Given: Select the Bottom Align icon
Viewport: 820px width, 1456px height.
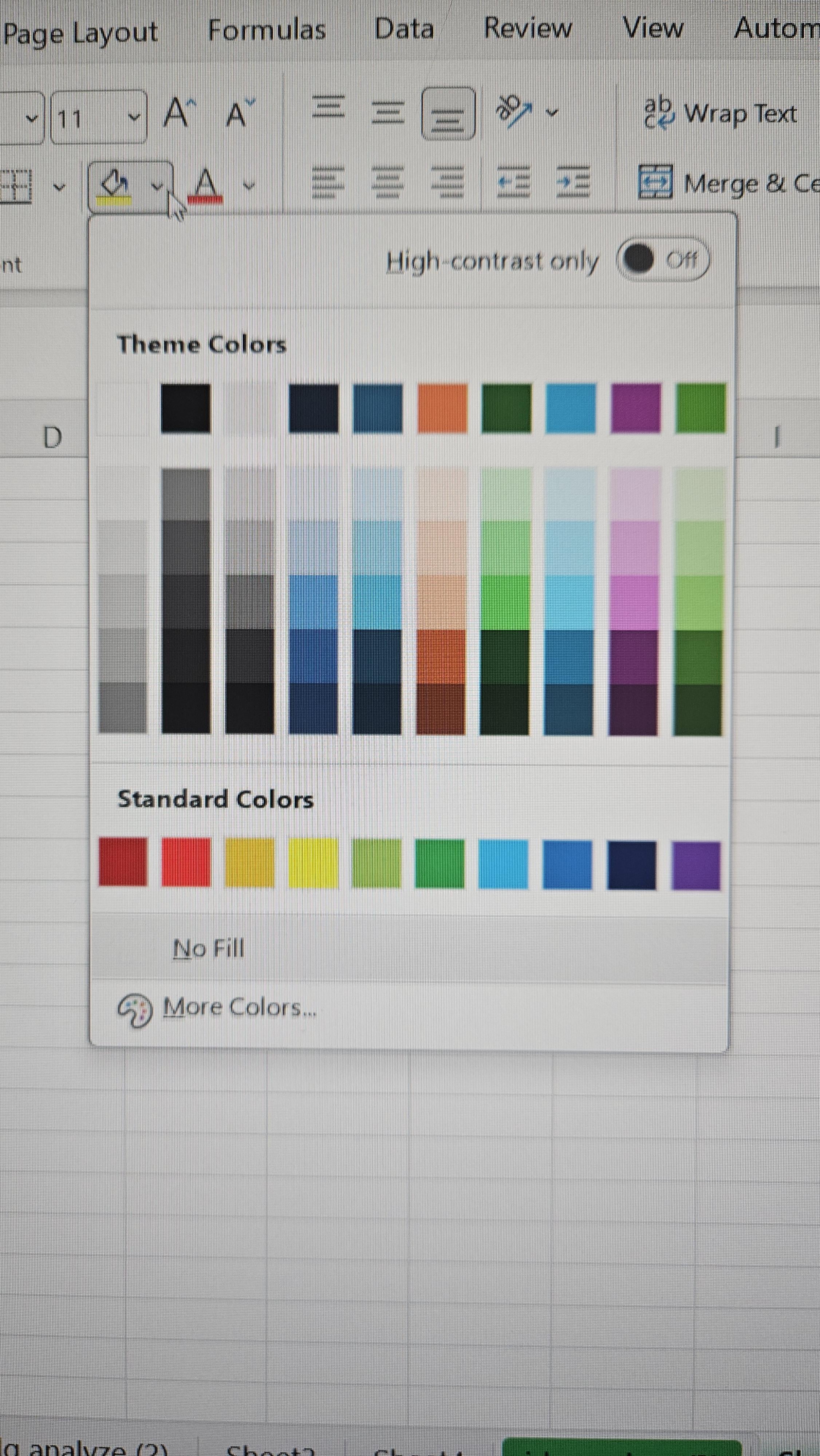Looking at the screenshot, I should (x=448, y=113).
